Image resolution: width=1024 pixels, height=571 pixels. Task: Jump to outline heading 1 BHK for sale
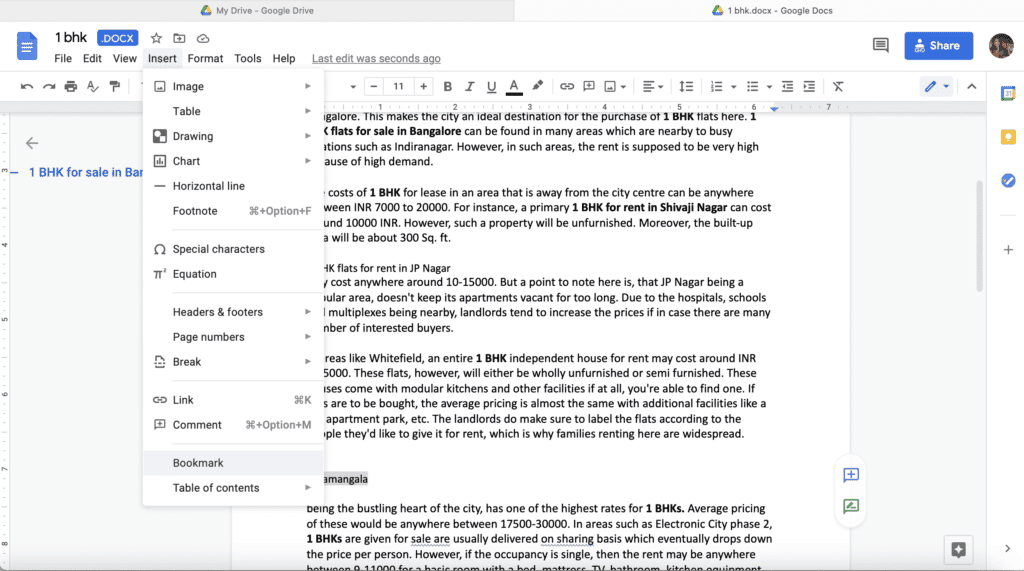pos(86,172)
